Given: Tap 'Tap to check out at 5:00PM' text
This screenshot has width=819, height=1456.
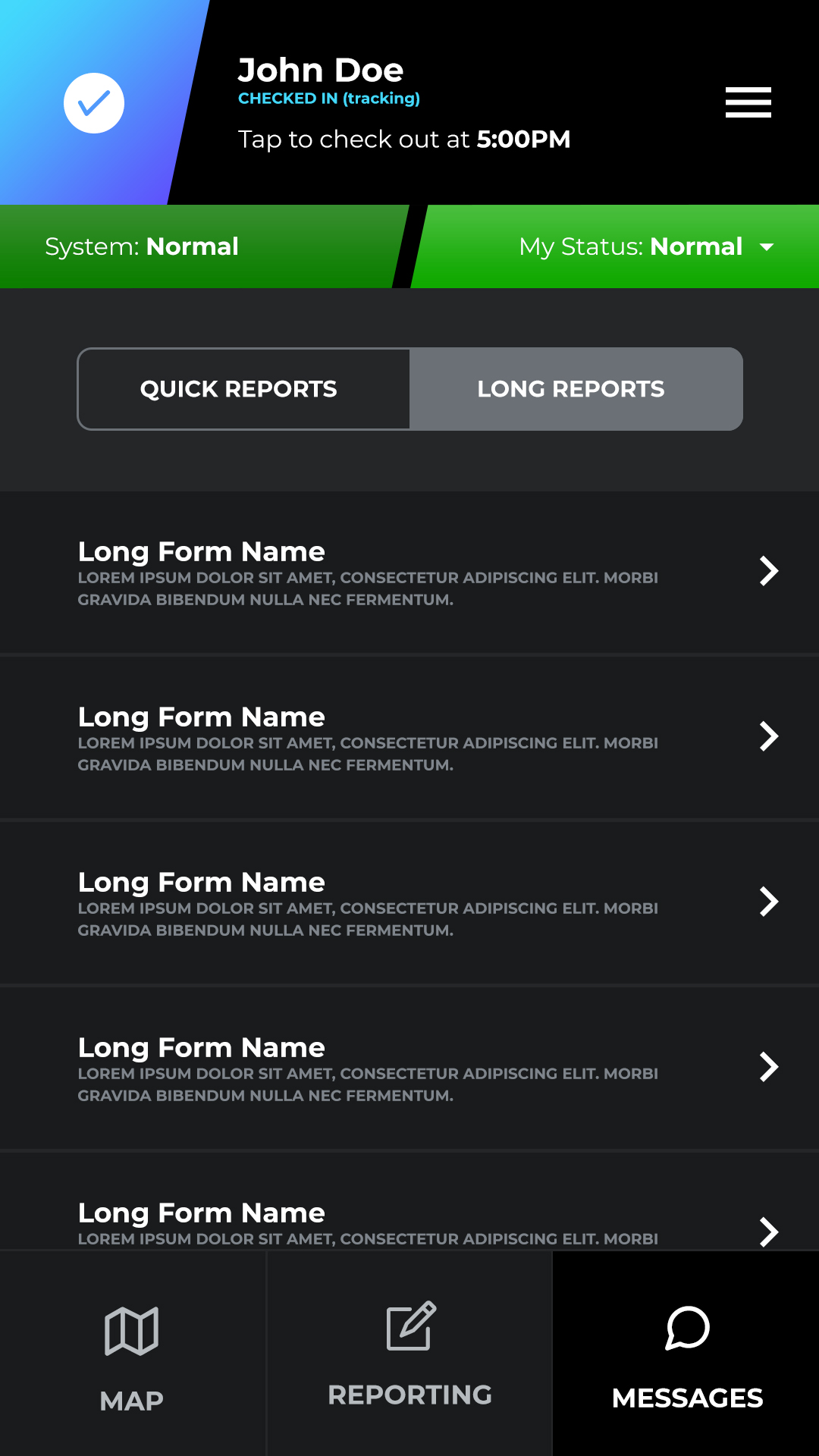Looking at the screenshot, I should 404,140.
